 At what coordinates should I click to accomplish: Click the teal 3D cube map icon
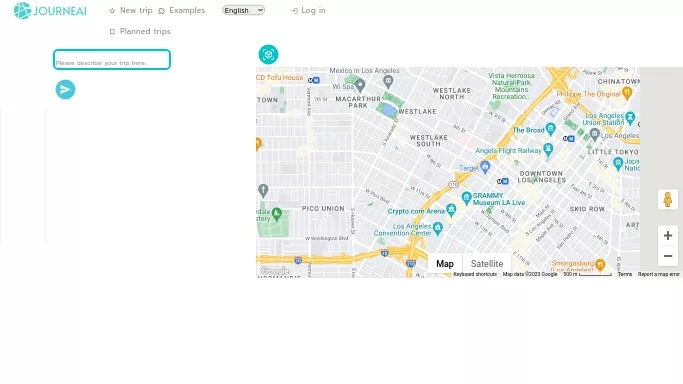[268, 54]
